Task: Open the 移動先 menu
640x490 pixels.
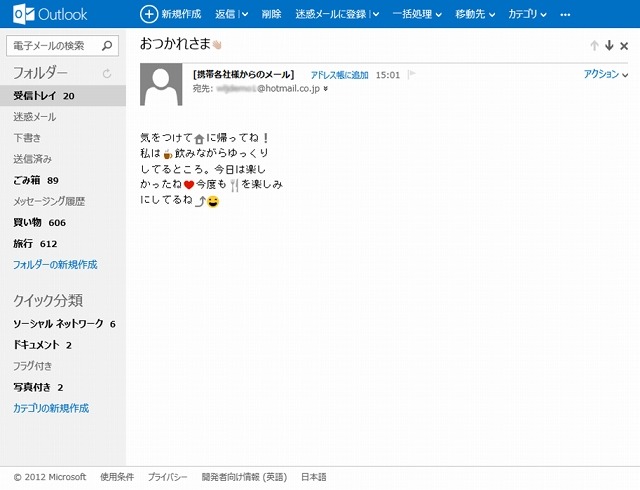Action: point(474,15)
